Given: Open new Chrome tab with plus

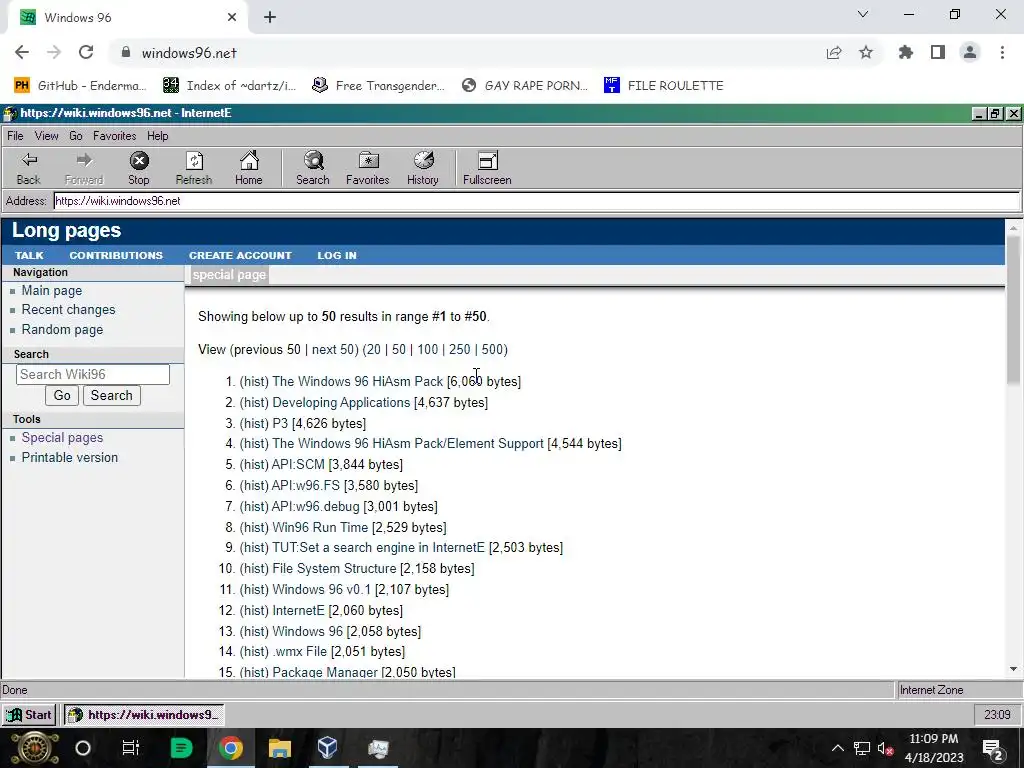Looking at the screenshot, I should click(270, 18).
